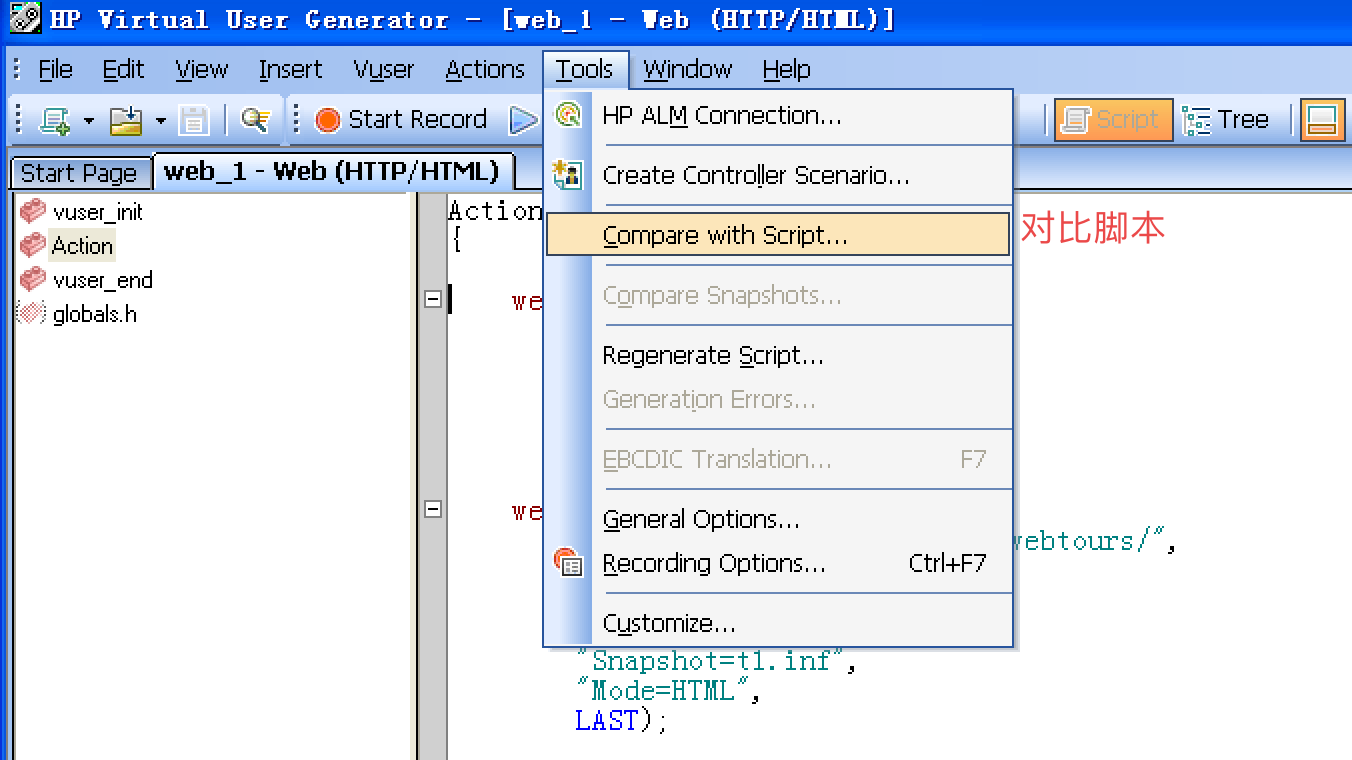Click the Run play arrow icon
This screenshot has width=1352, height=760.
(523, 120)
